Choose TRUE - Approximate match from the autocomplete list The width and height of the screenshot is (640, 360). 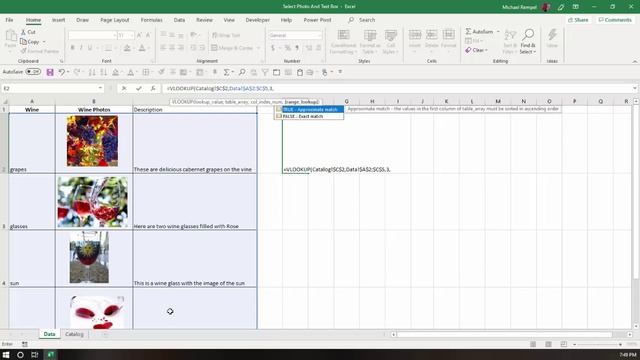click(x=310, y=109)
